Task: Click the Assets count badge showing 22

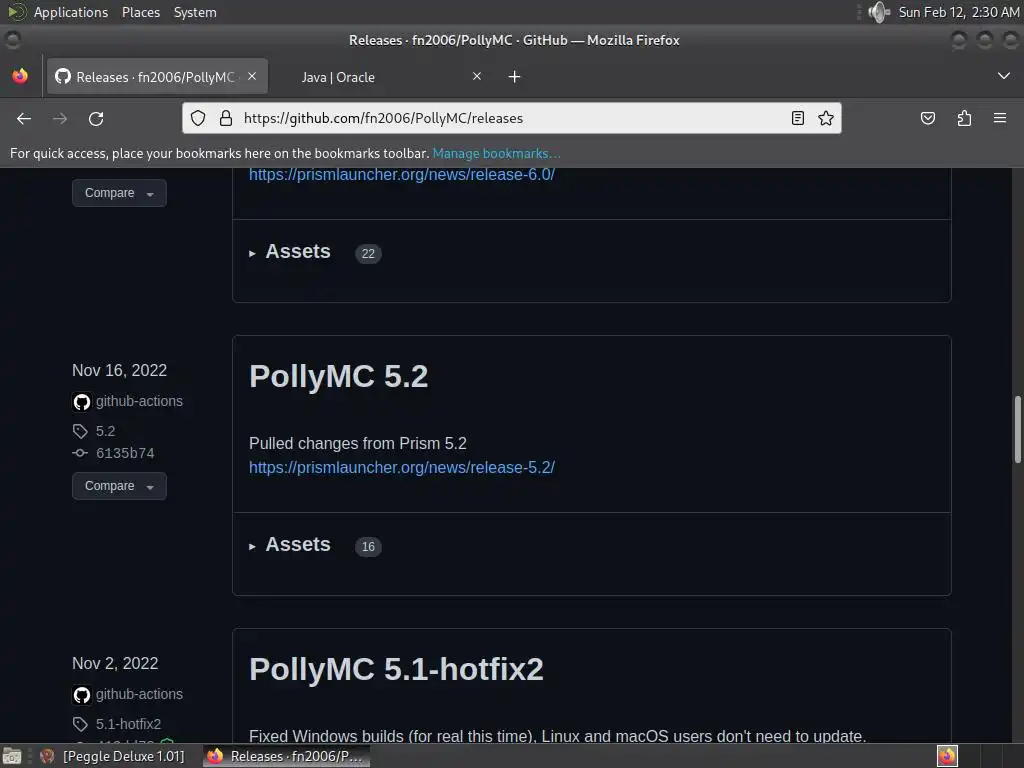Action: [368, 253]
